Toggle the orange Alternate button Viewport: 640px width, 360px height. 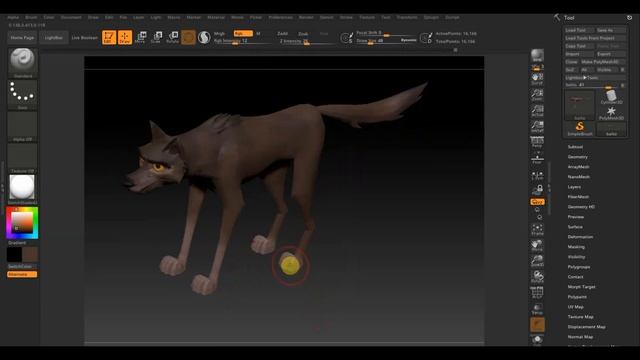[22, 274]
